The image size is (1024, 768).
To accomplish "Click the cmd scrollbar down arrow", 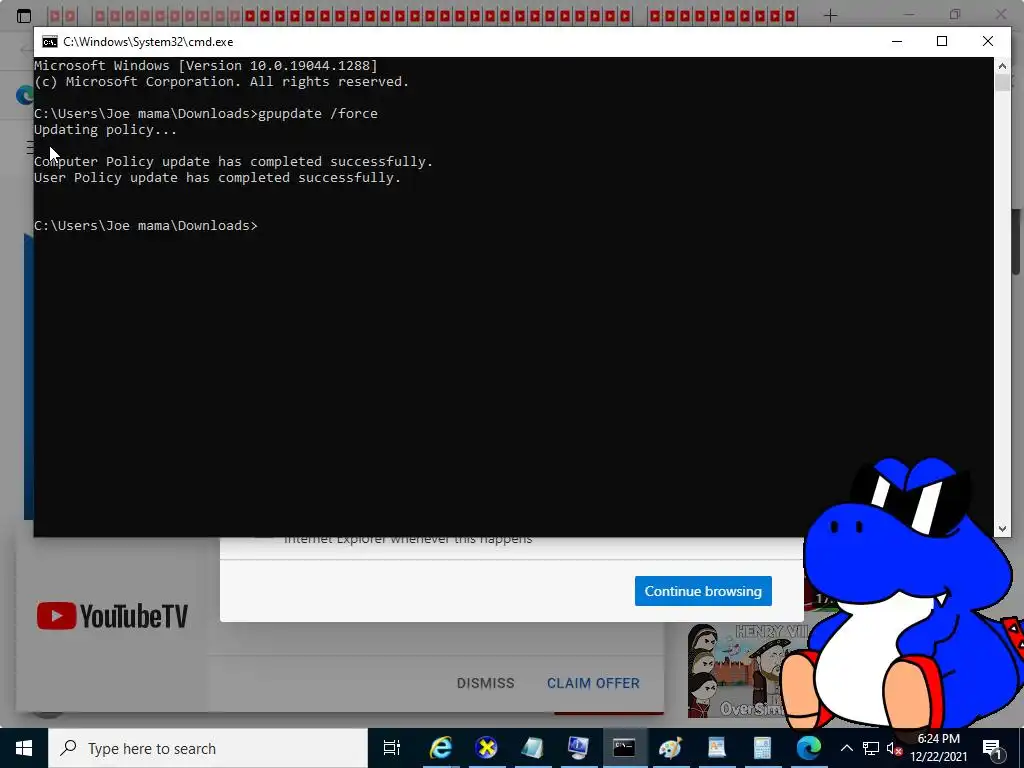I will click(x=1002, y=529).
